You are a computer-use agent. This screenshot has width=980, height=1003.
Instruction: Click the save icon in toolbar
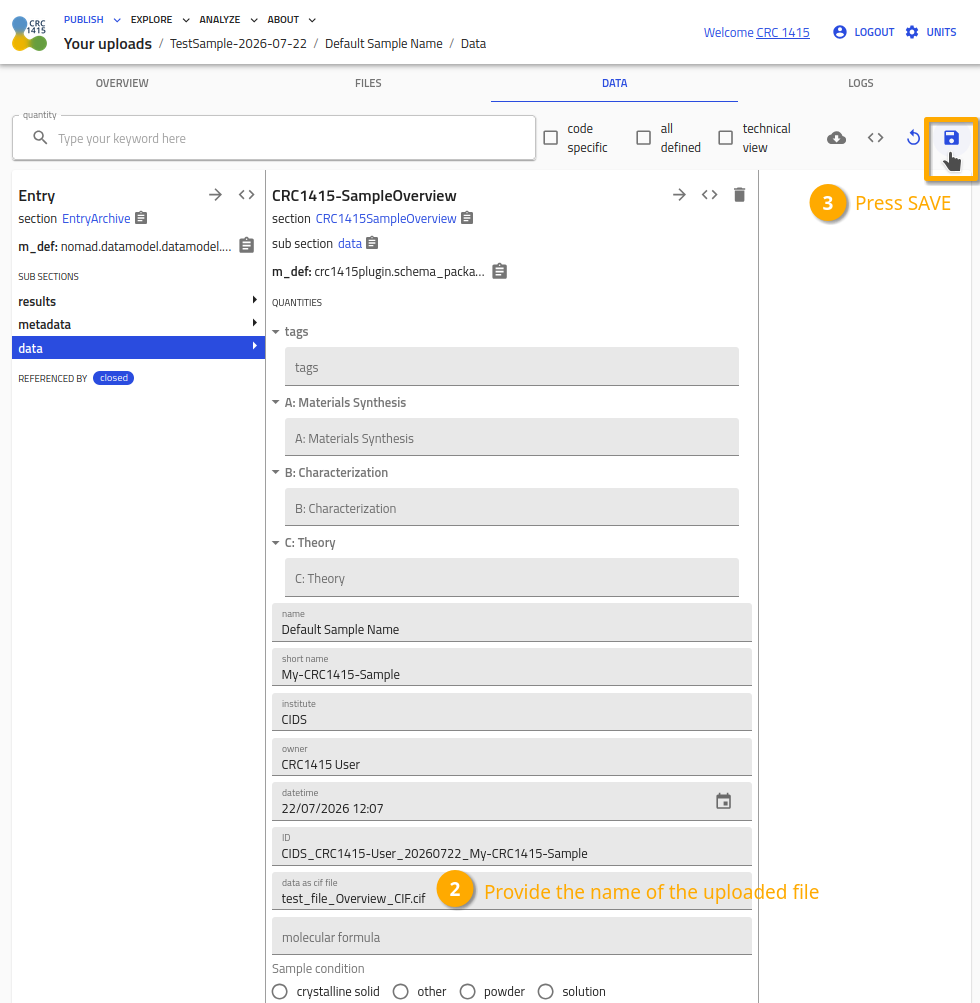(951, 138)
